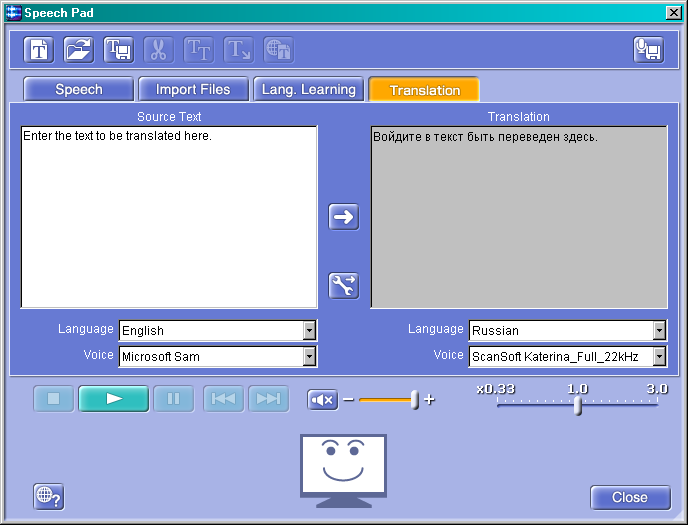Open the Import Files tab
This screenshot has height=525, width=688.
click(193, 90)
